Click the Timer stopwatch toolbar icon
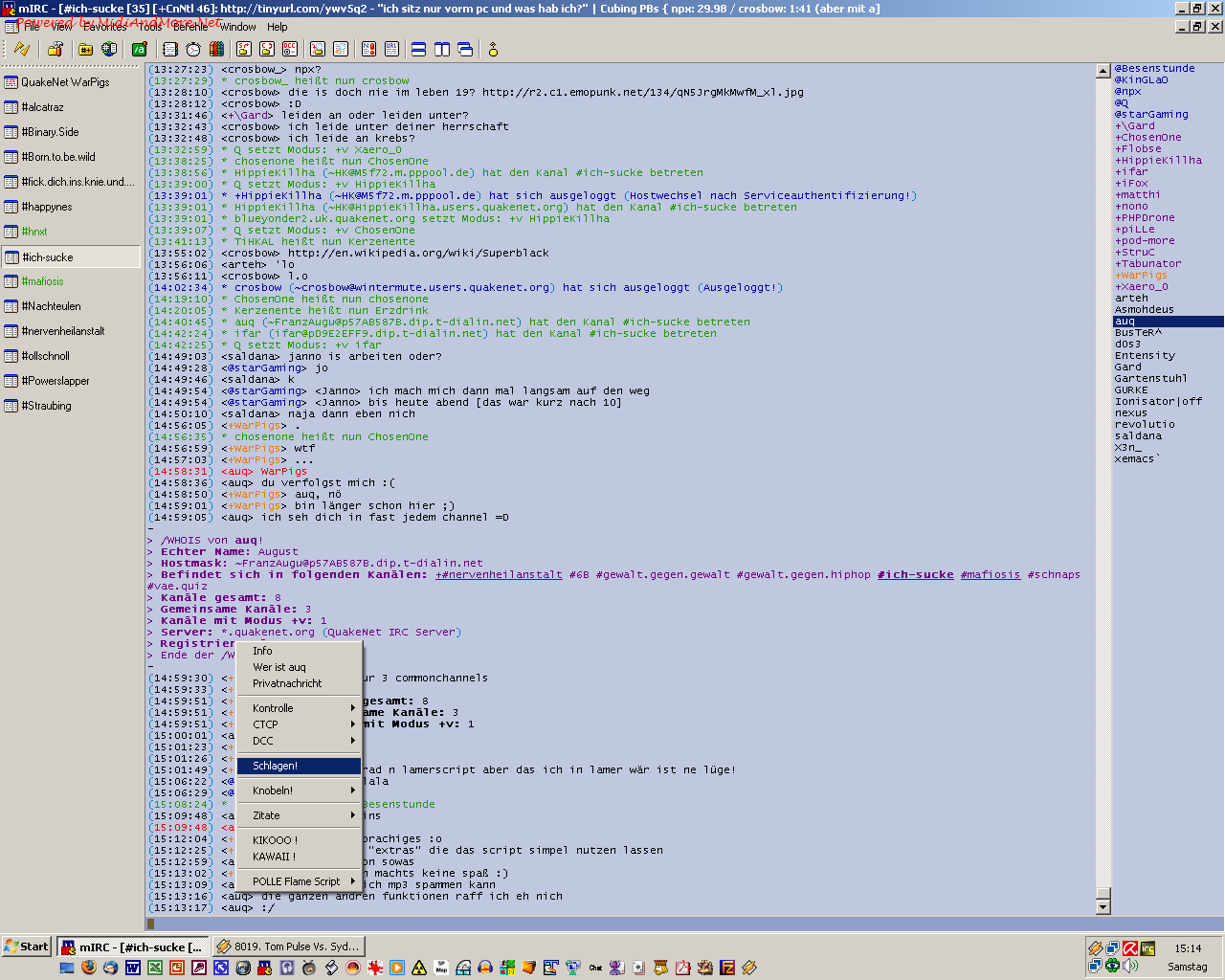 tap(193, 50)
